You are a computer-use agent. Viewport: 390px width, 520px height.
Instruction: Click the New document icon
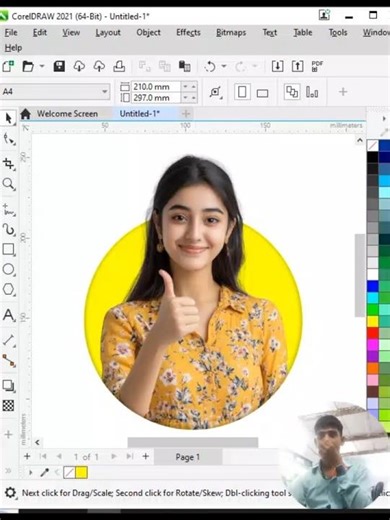point(8,66)
